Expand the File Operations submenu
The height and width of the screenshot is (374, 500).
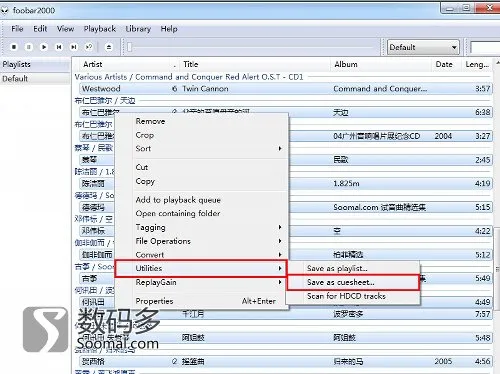201,241
